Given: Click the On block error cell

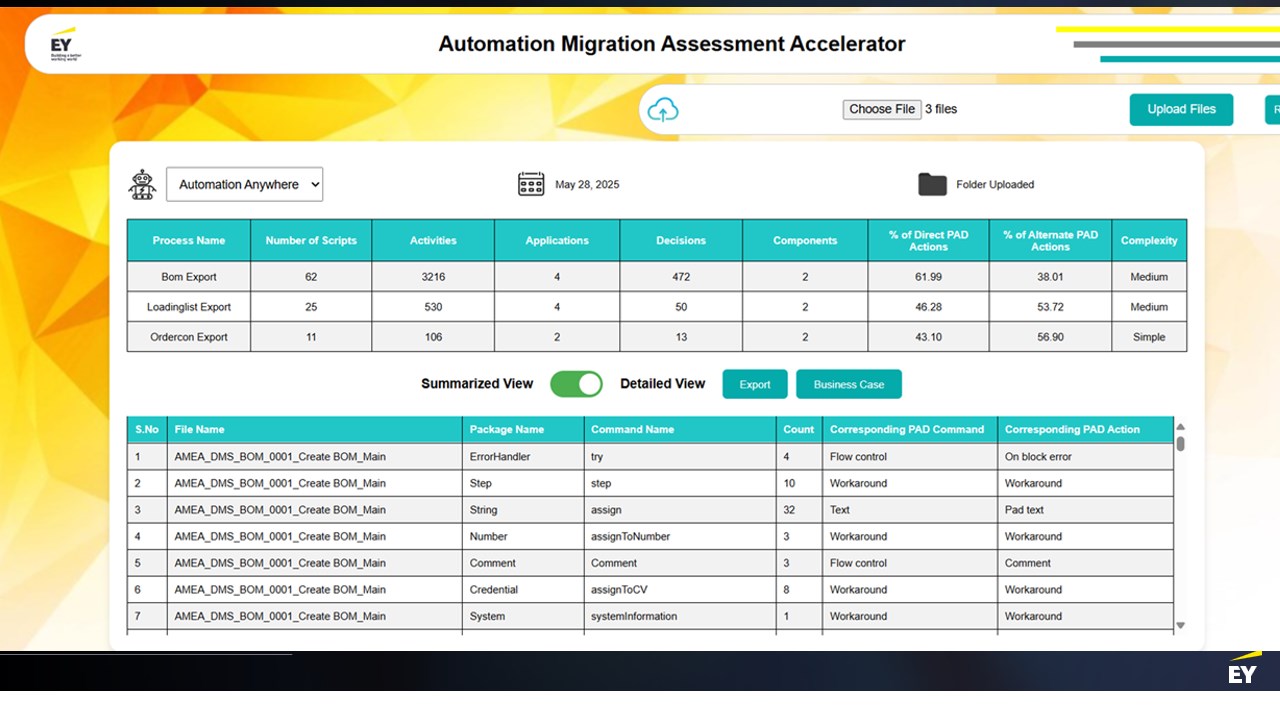Looking at the screenshot, I should click(1085, 457).
